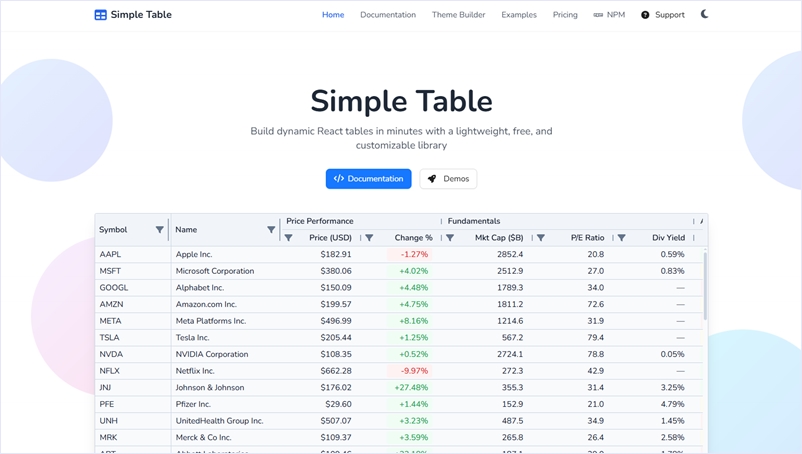Open the P/E Ratio filter
The height and width of the screenshot is (454, 802).
click(x=541, y=238)
